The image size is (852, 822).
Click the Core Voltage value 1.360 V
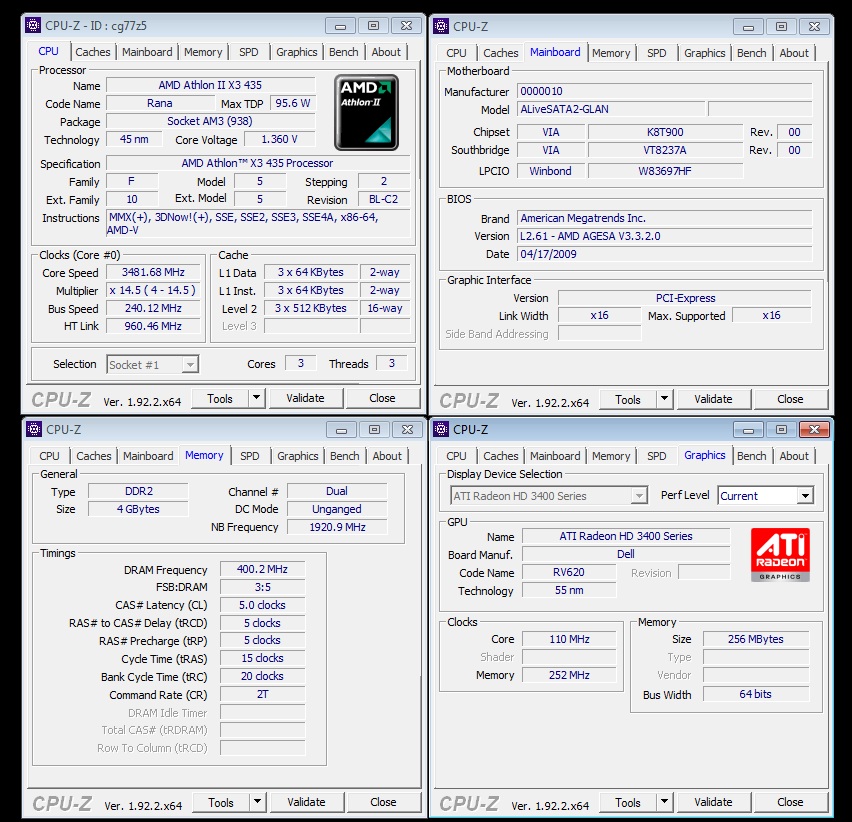point(279,139)
